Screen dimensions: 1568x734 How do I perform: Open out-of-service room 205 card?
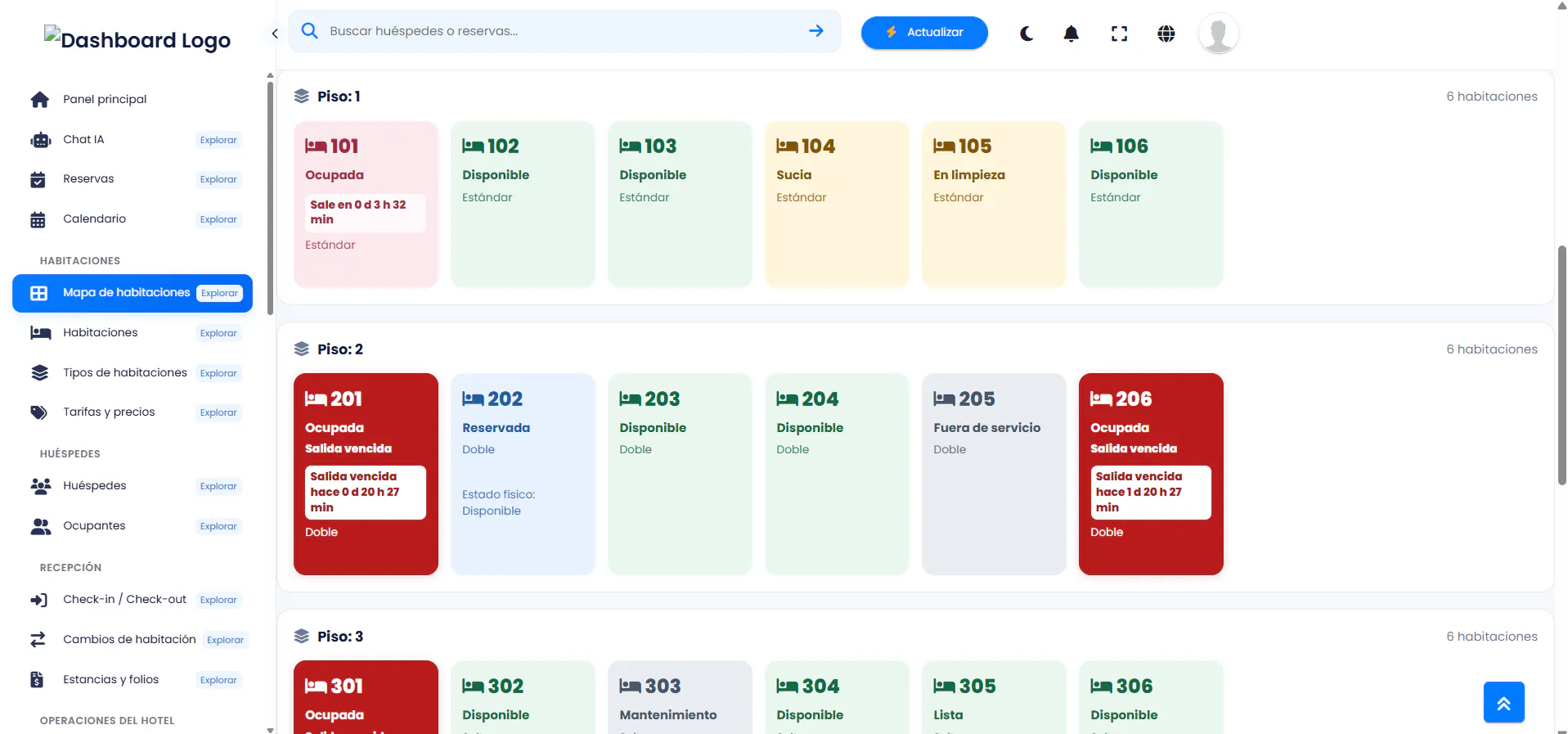coord(994,475)
